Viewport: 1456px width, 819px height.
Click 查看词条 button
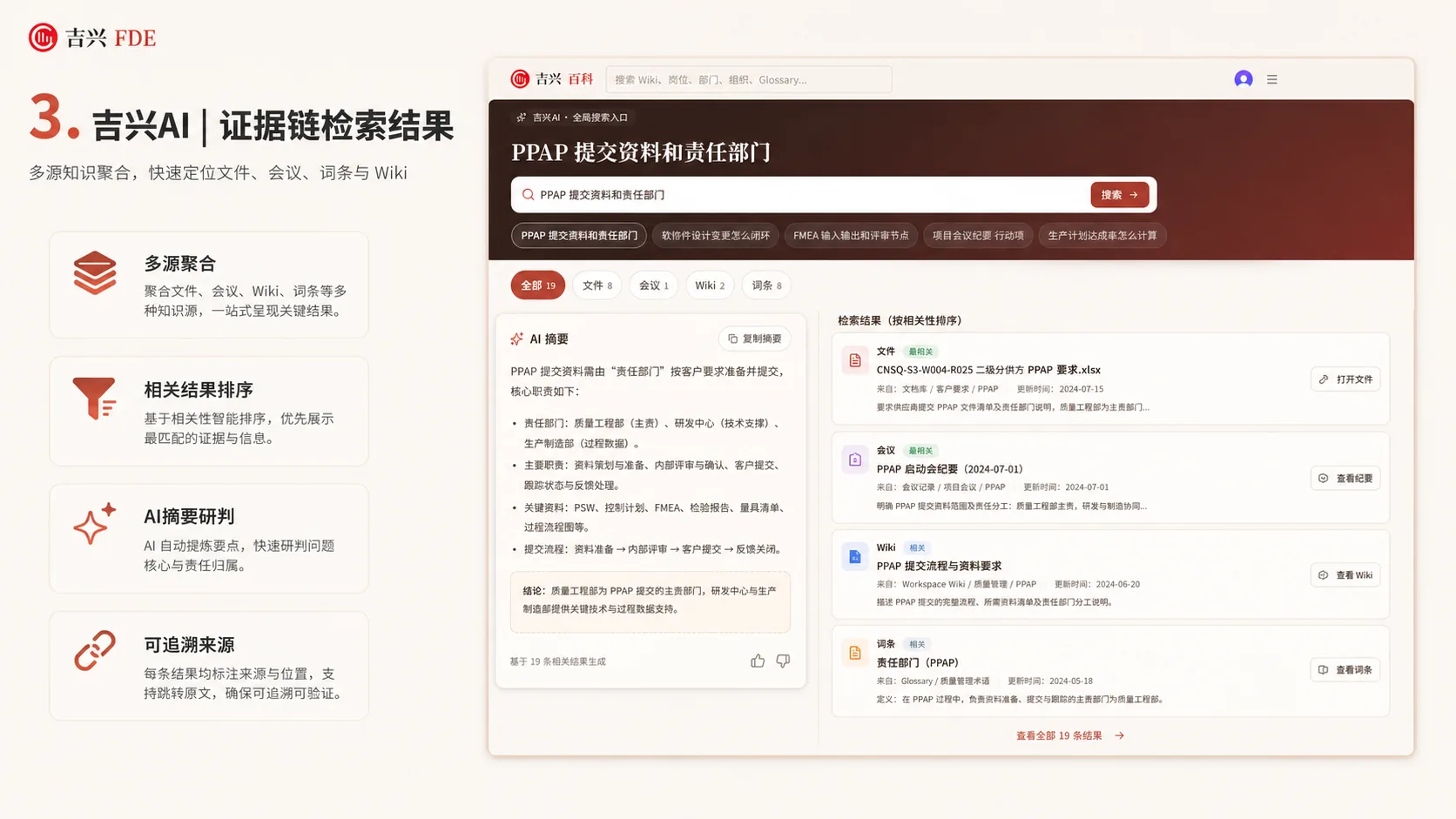click(1345, 670)
